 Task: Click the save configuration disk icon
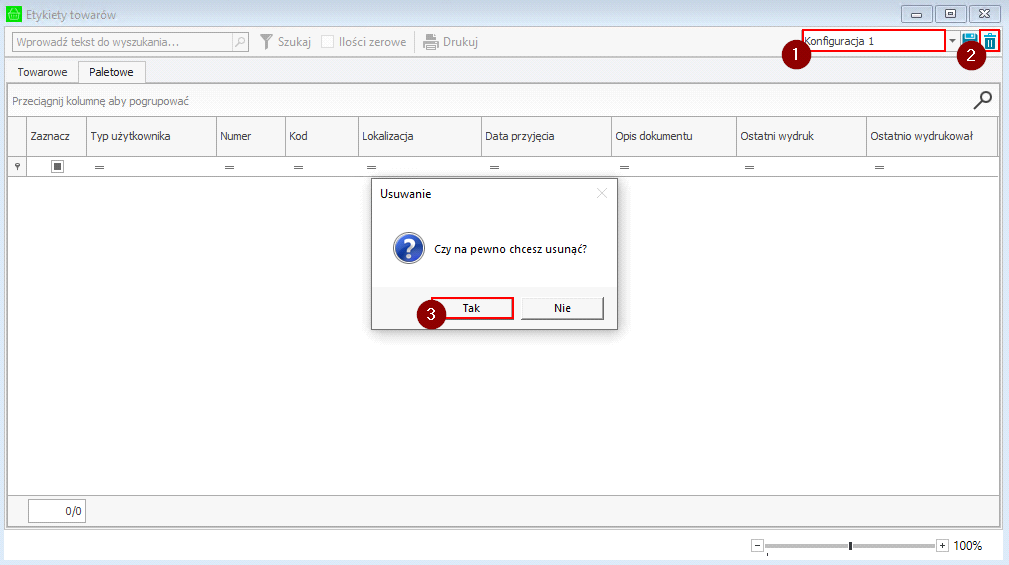point(970,41)
